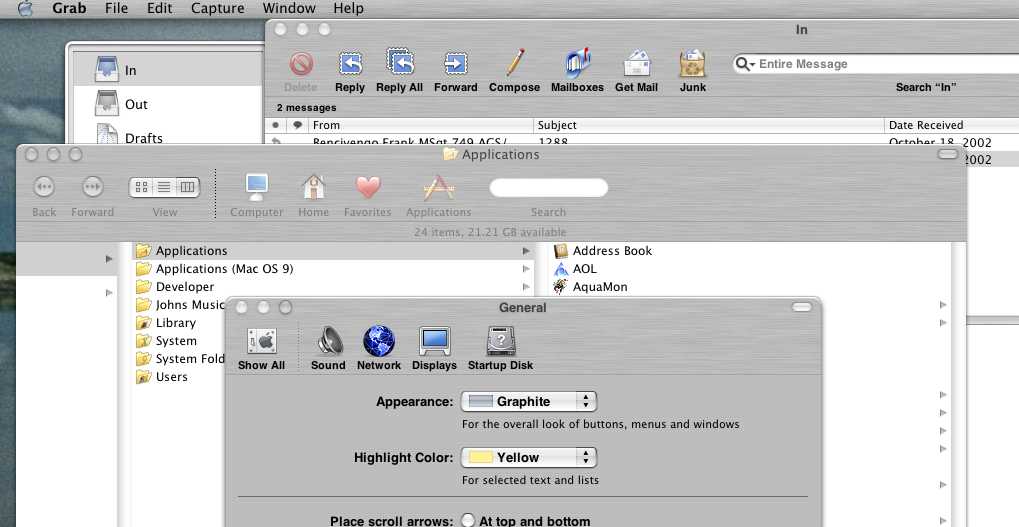This screenshot has height=527, width=1019.
Task: Open the Startup Disk preferences pane
Action: 500,341
